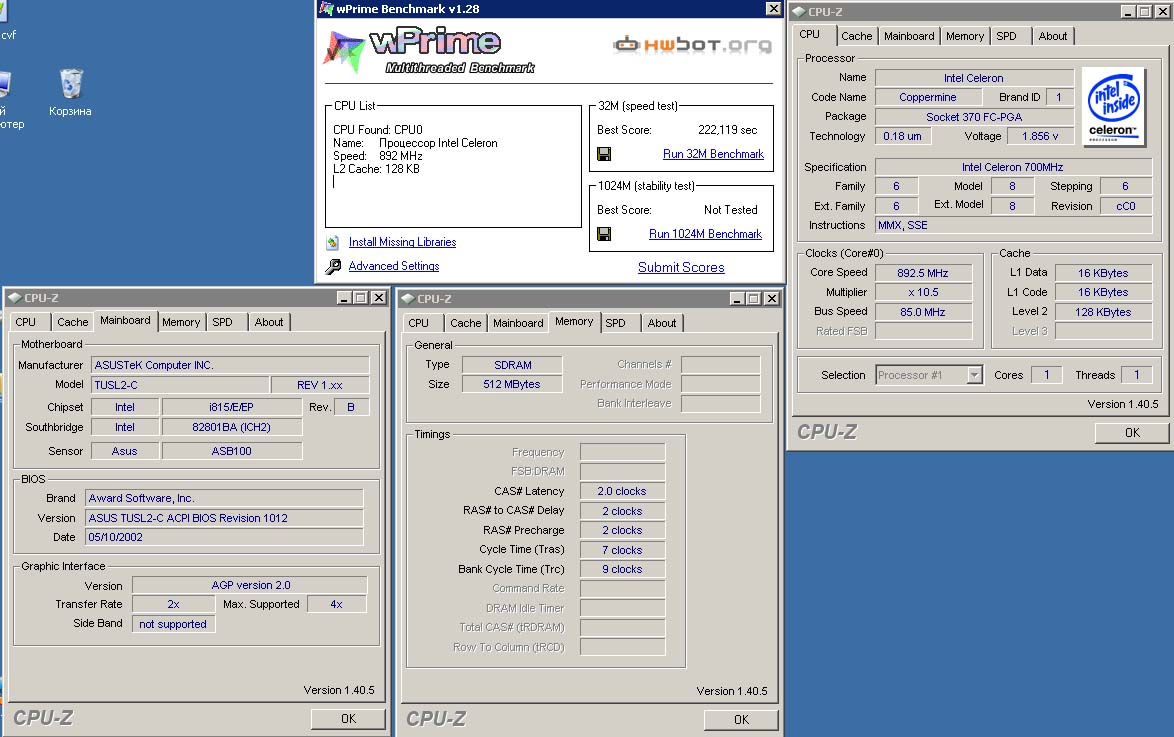Close the CPU tab CPU-Z window
Screen dimensions: 1174x737
(1163, 12)
